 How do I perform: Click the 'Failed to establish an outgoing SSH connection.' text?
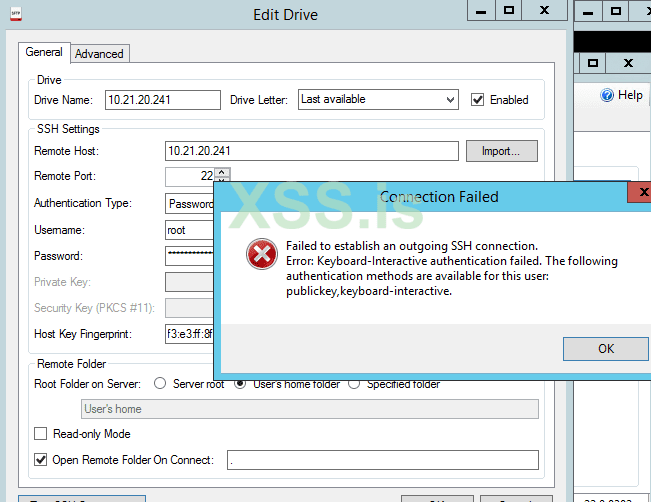412,246
